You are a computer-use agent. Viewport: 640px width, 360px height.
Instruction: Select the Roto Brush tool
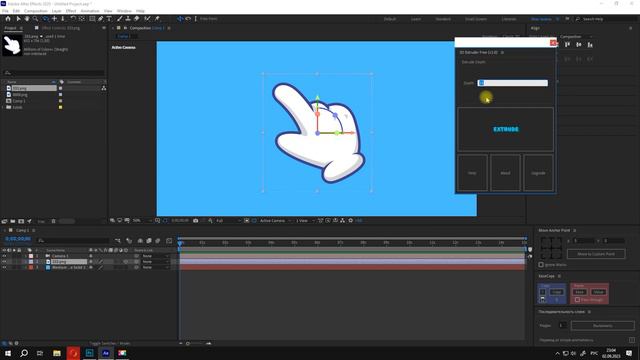point(147,19)
